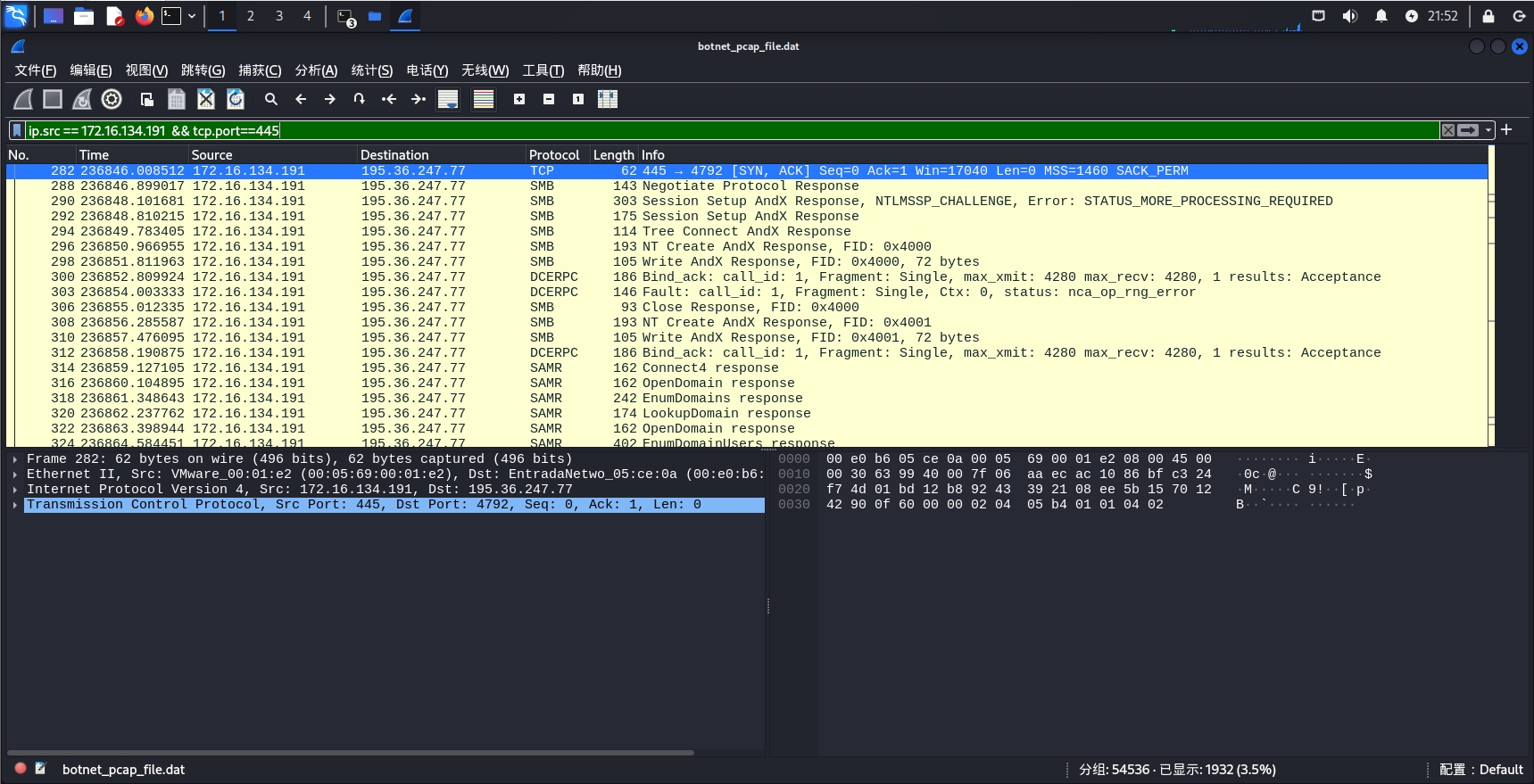Click the packet details horizontal scrollbar
This screenshot has width=1534, height=784.
coord(351,753)
